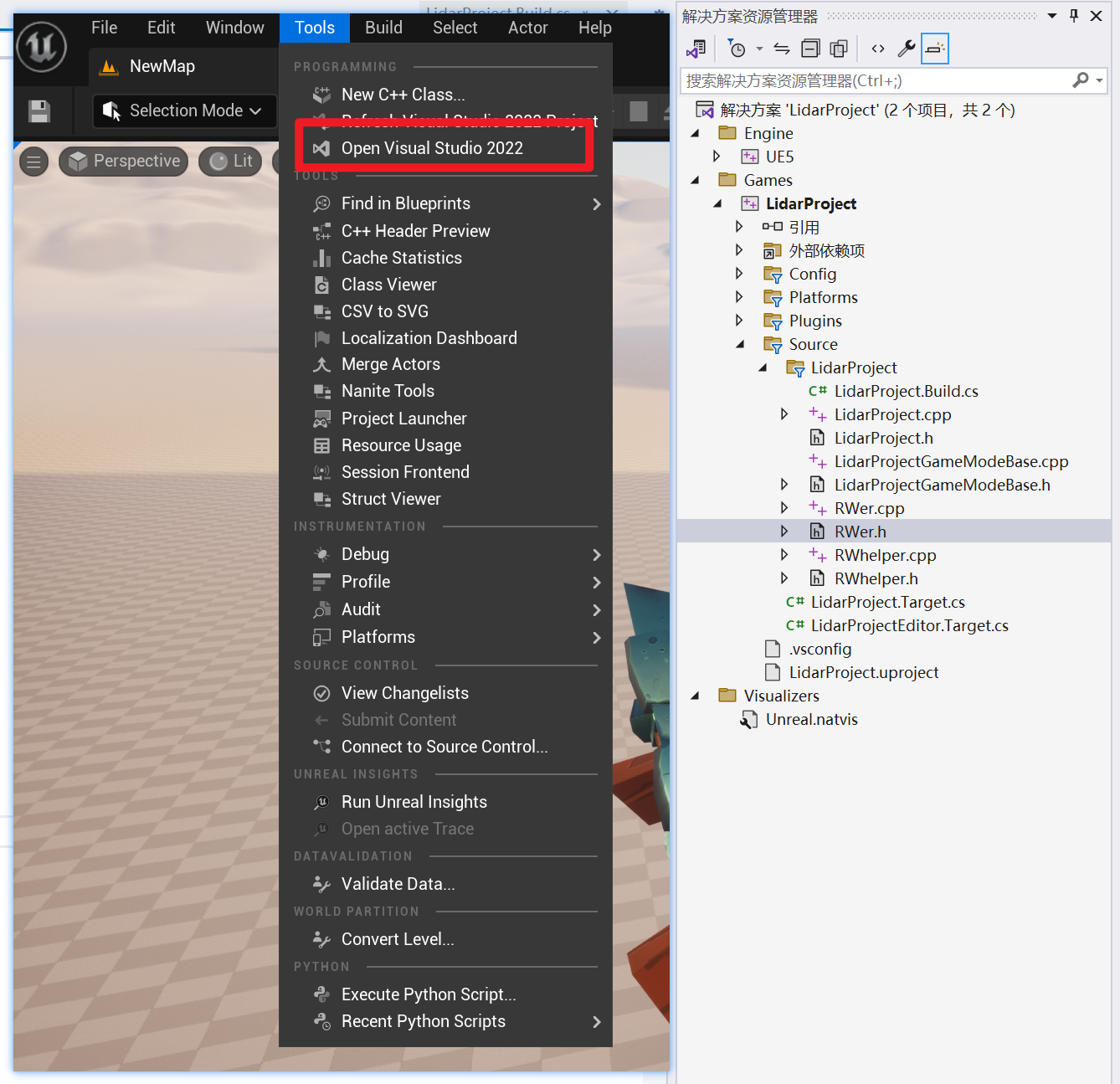Open the Actor menu

click(x=528, y=28)
